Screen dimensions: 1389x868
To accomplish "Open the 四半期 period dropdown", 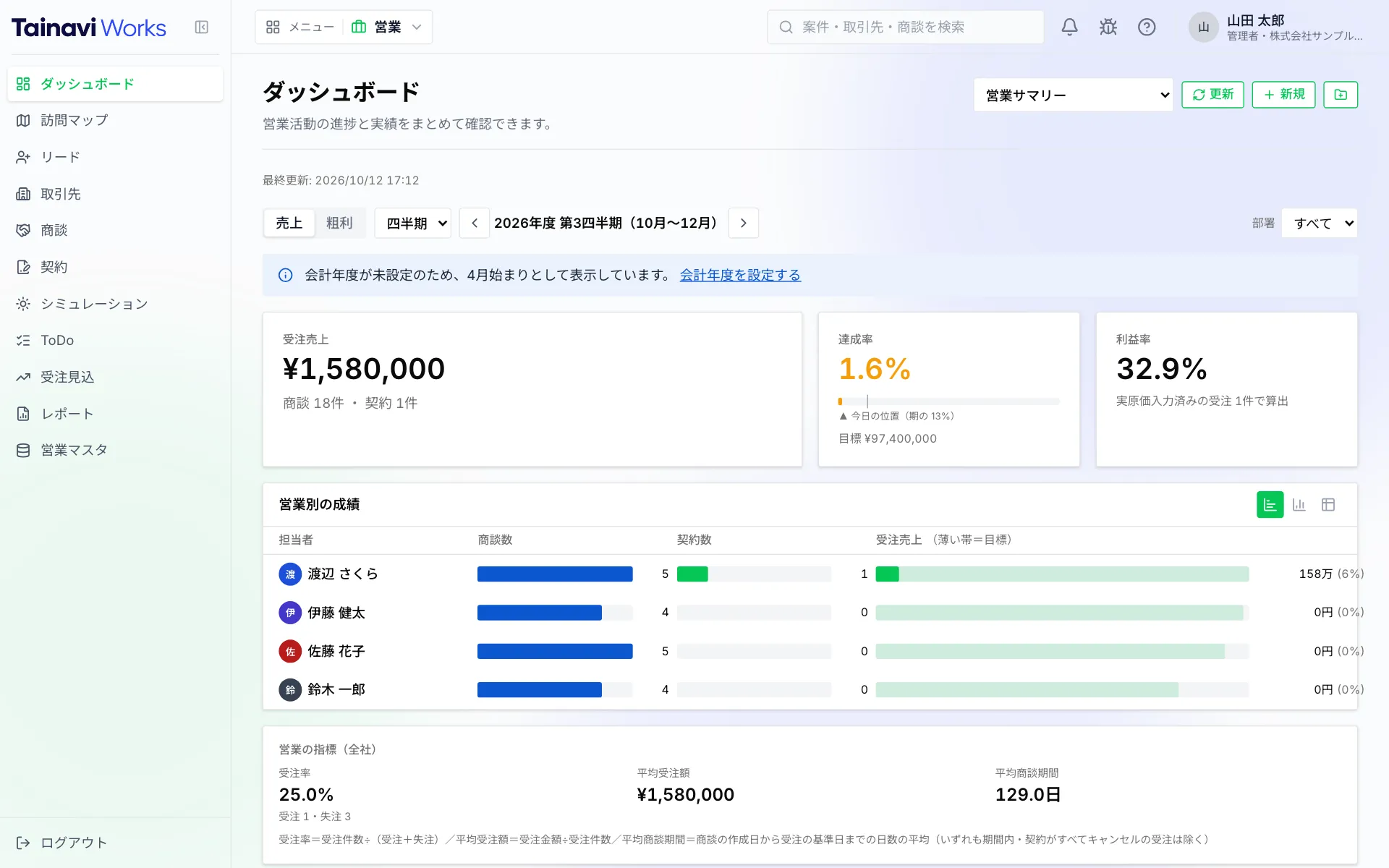I will [x=413, y=223].
